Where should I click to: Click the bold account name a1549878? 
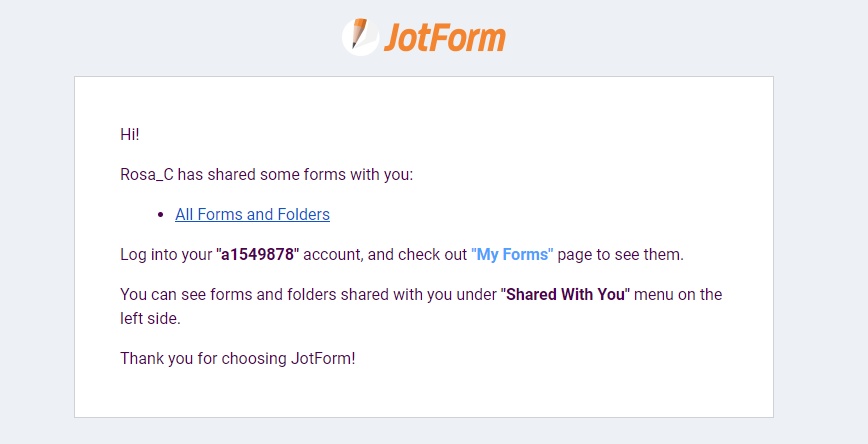(257, 254)
